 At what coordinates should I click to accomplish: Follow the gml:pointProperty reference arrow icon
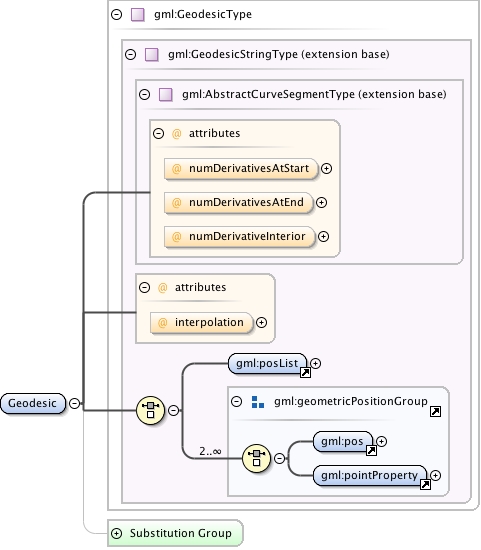[425, 484]
